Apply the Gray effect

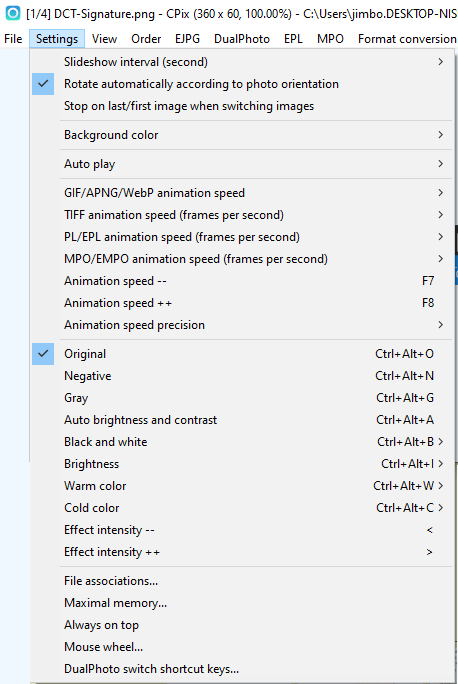pos(242,398)
